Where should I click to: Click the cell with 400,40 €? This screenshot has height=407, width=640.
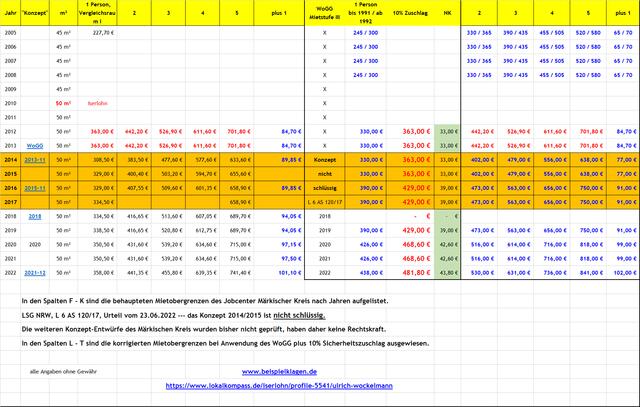134,174
